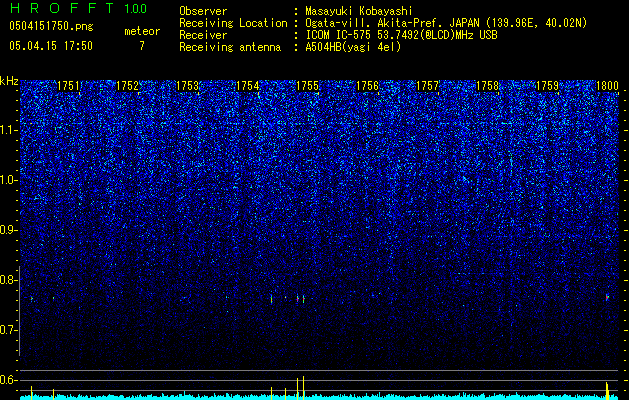Viewport: 629px width, 400px height.
Task: Click the Ogata-vill. Akita-Pref. JAPAN location text
Action: (x=446, y=23)
